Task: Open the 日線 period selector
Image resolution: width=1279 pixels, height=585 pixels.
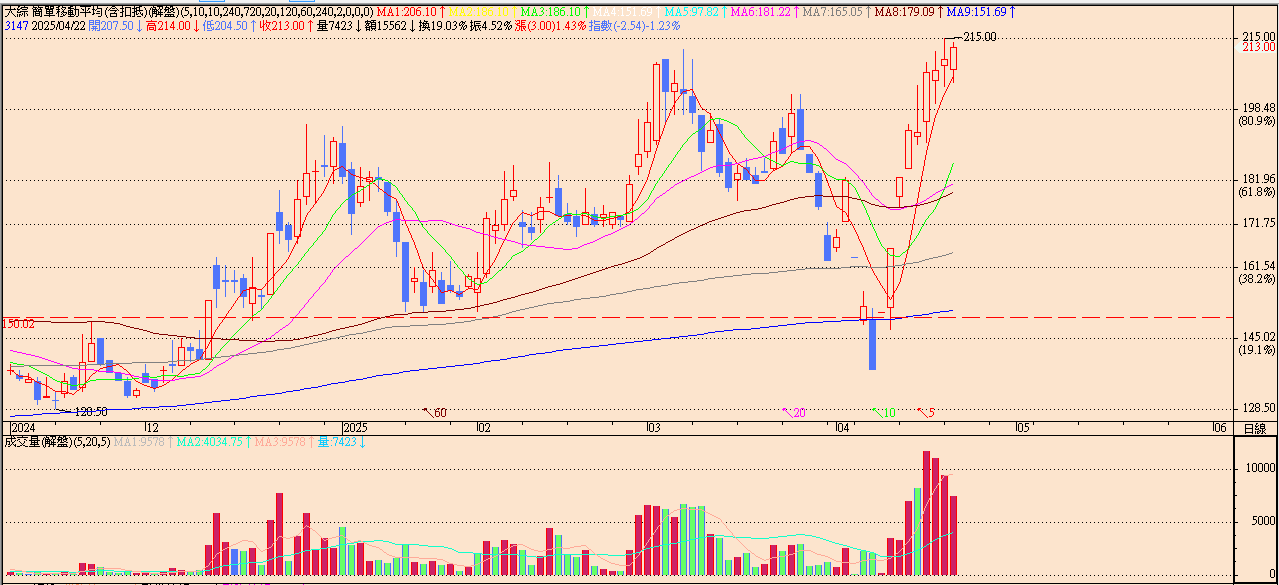Action: [1254, 428]
